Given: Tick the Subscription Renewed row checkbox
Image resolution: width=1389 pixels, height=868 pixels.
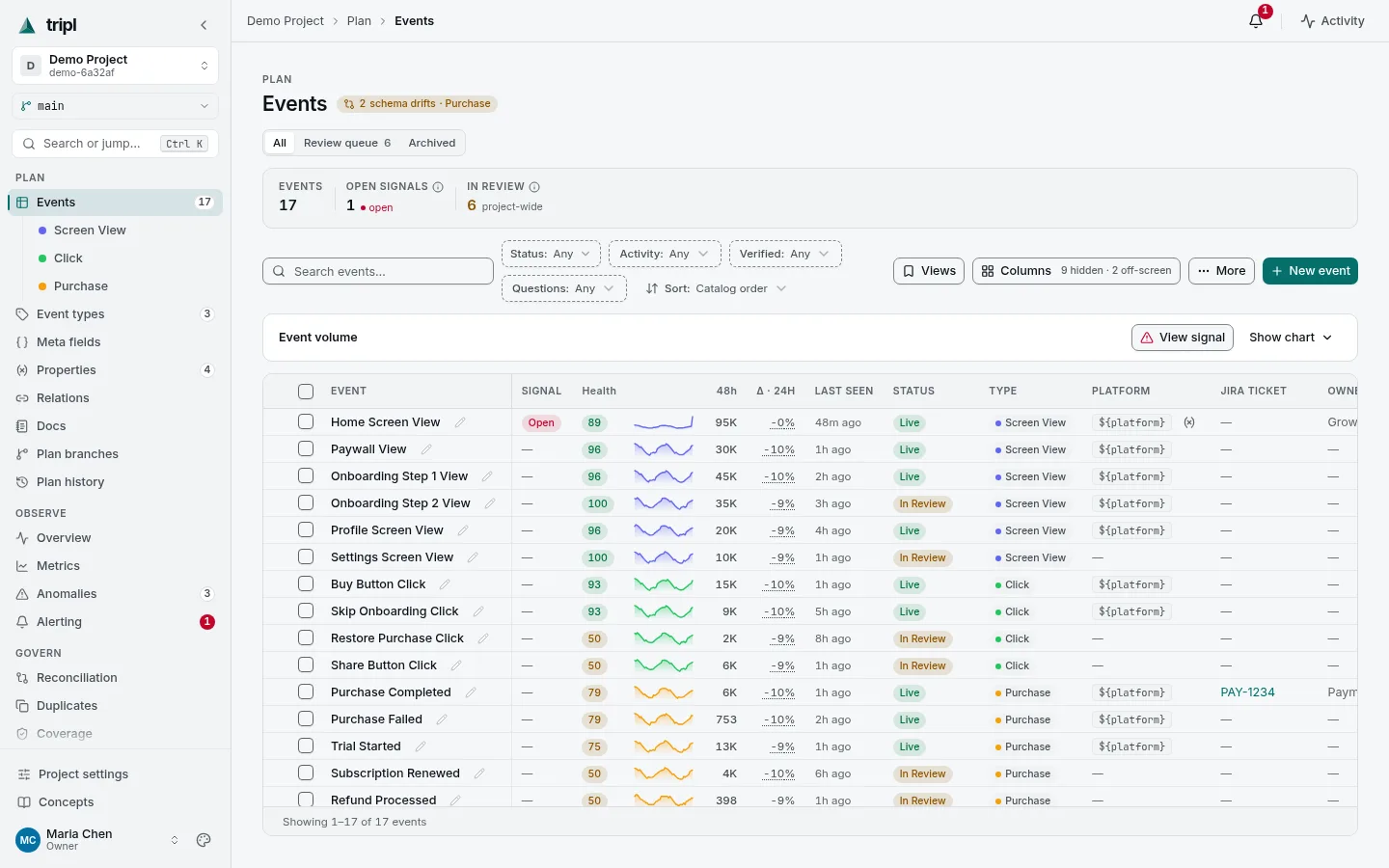Looking at the screenshot, I should (306, 773).
